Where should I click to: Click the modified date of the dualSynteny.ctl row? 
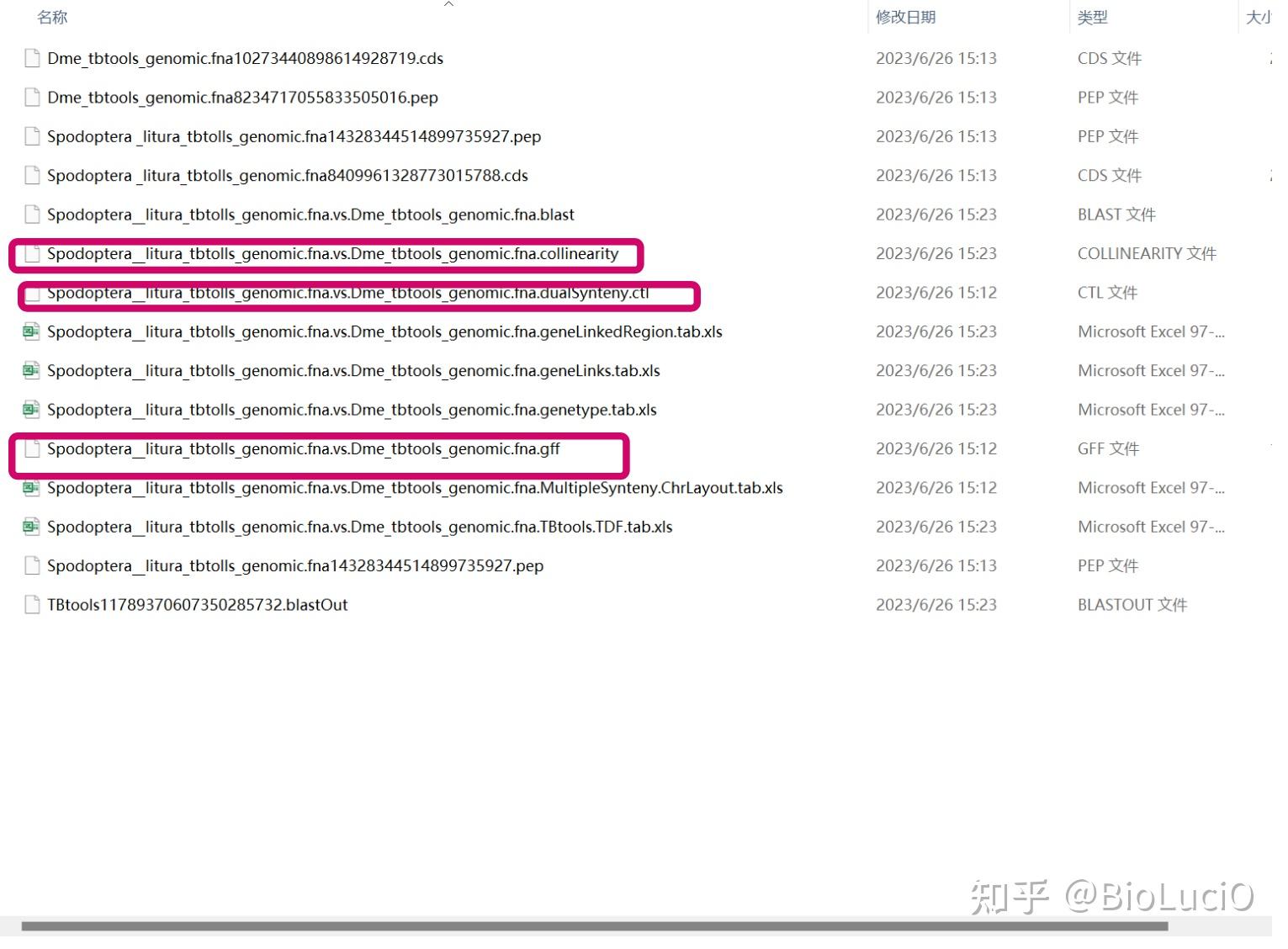[936, 293]
